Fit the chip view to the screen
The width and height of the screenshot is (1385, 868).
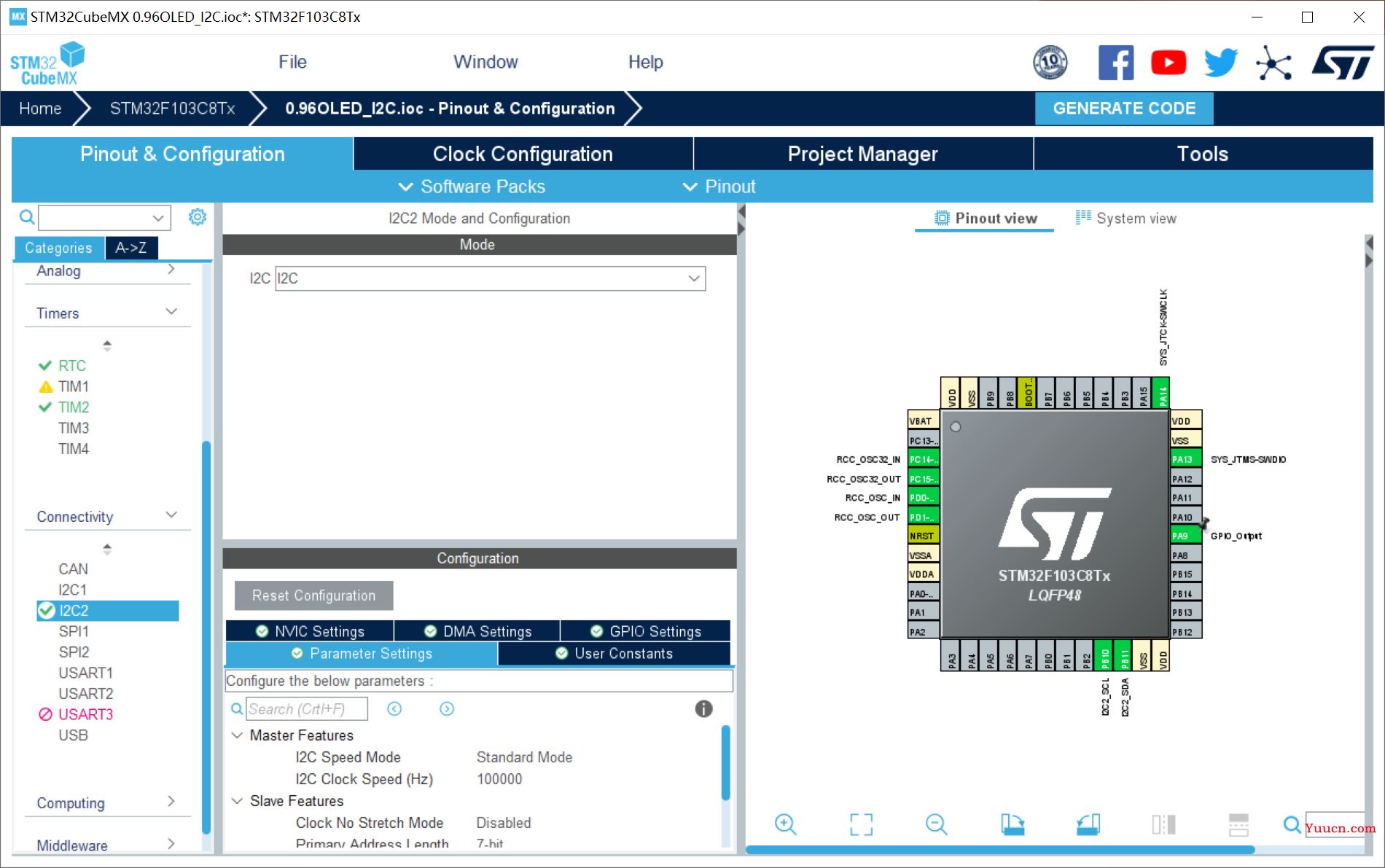(861, 824)
